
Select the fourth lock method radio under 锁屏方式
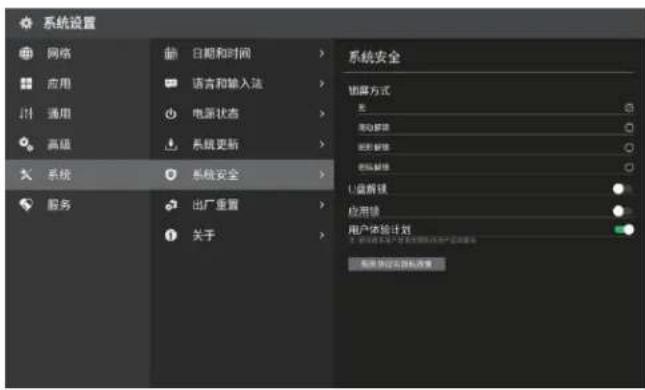[x=629, y=167]
